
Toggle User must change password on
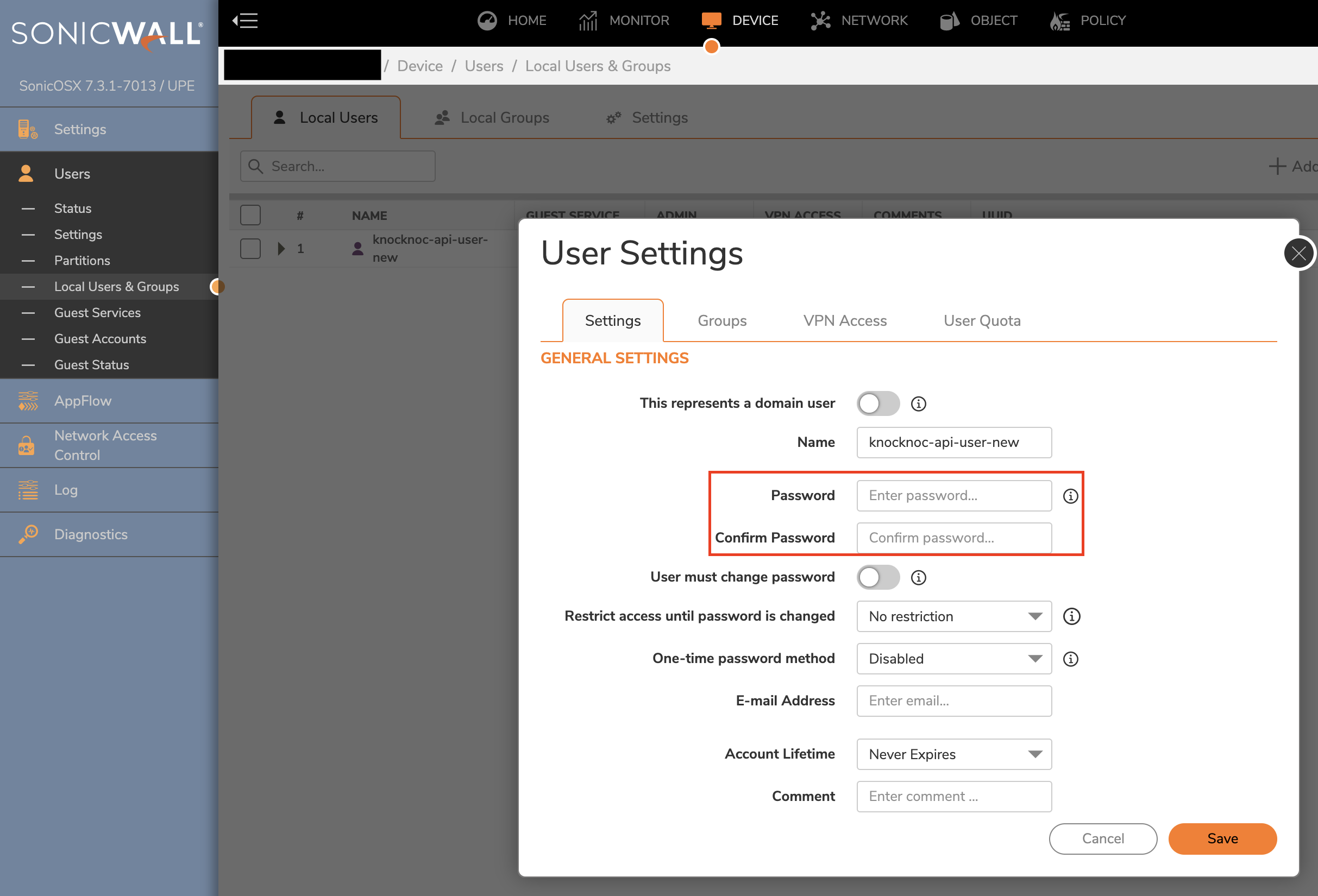coord(878,577)
